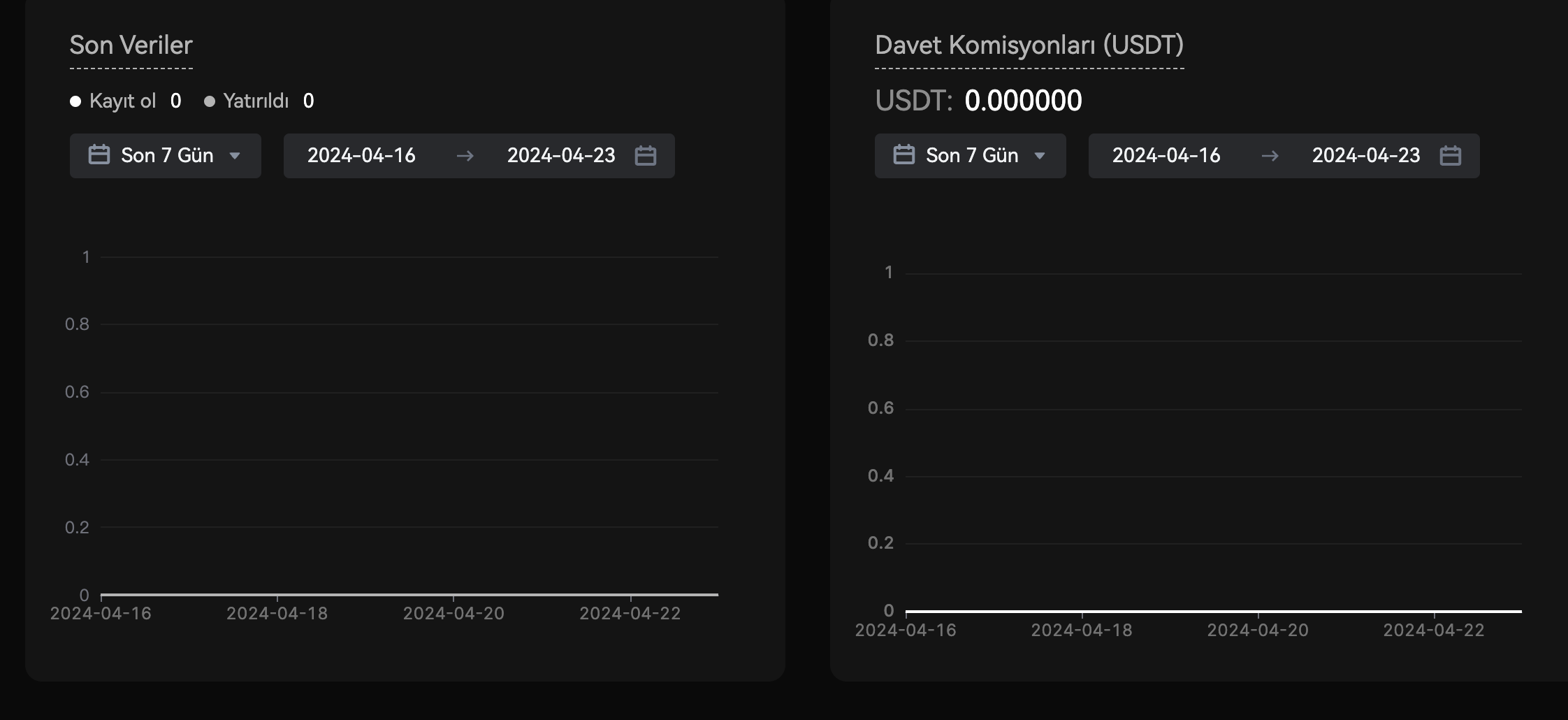
Task: Expand the Davet Komisyonları period dropdown arrow
Action: pos(1040,156)
